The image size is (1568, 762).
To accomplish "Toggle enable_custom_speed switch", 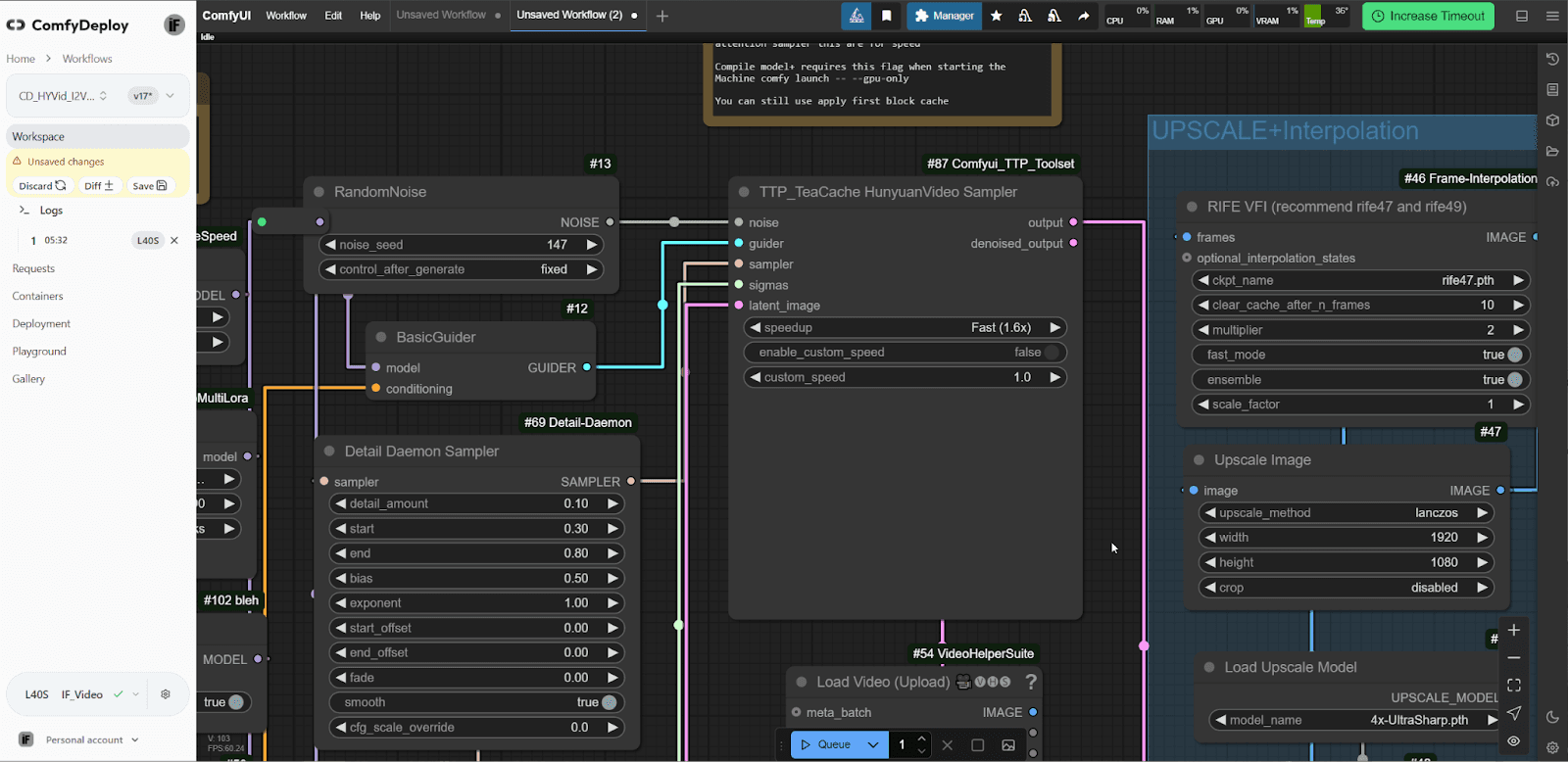I will (1052, 353).
